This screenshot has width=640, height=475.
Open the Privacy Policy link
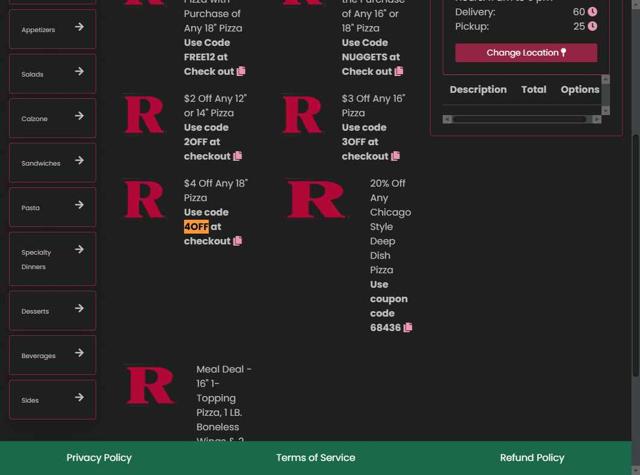coord(99,458)
